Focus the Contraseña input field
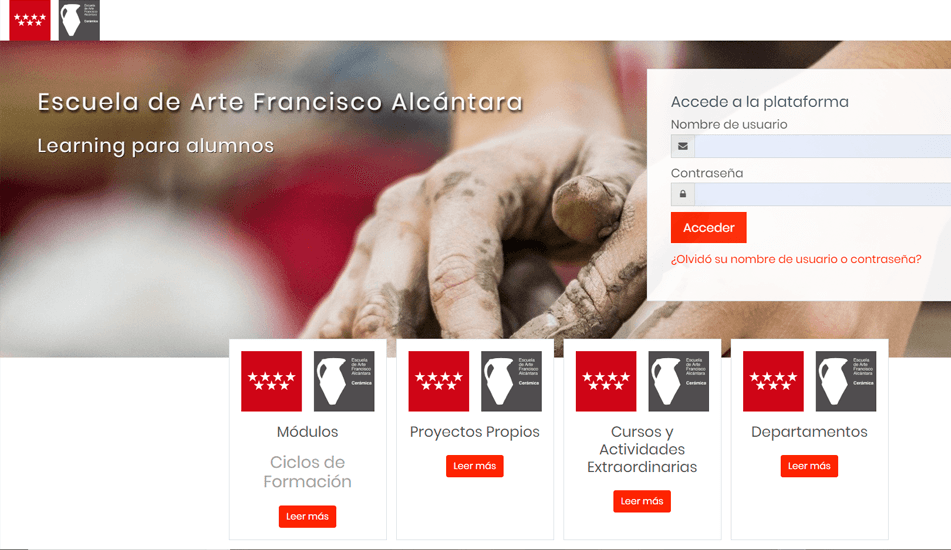Screen dimensions: 951x550 tap(822, 194)
